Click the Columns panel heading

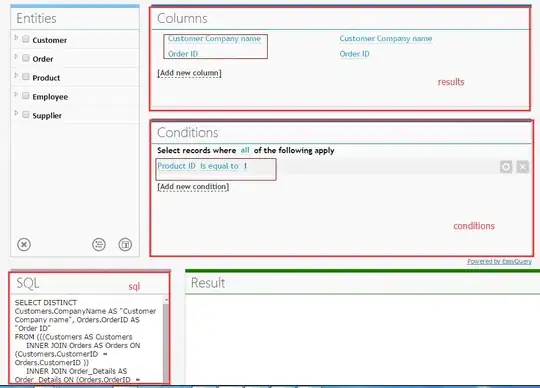pyautogui.click(x=182, y=18)
